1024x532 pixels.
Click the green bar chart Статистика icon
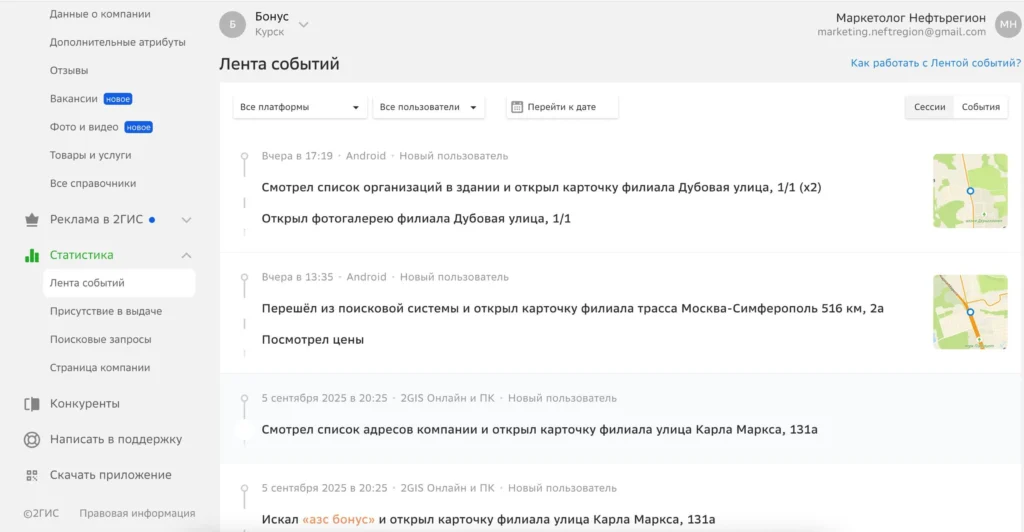[31, 255]
